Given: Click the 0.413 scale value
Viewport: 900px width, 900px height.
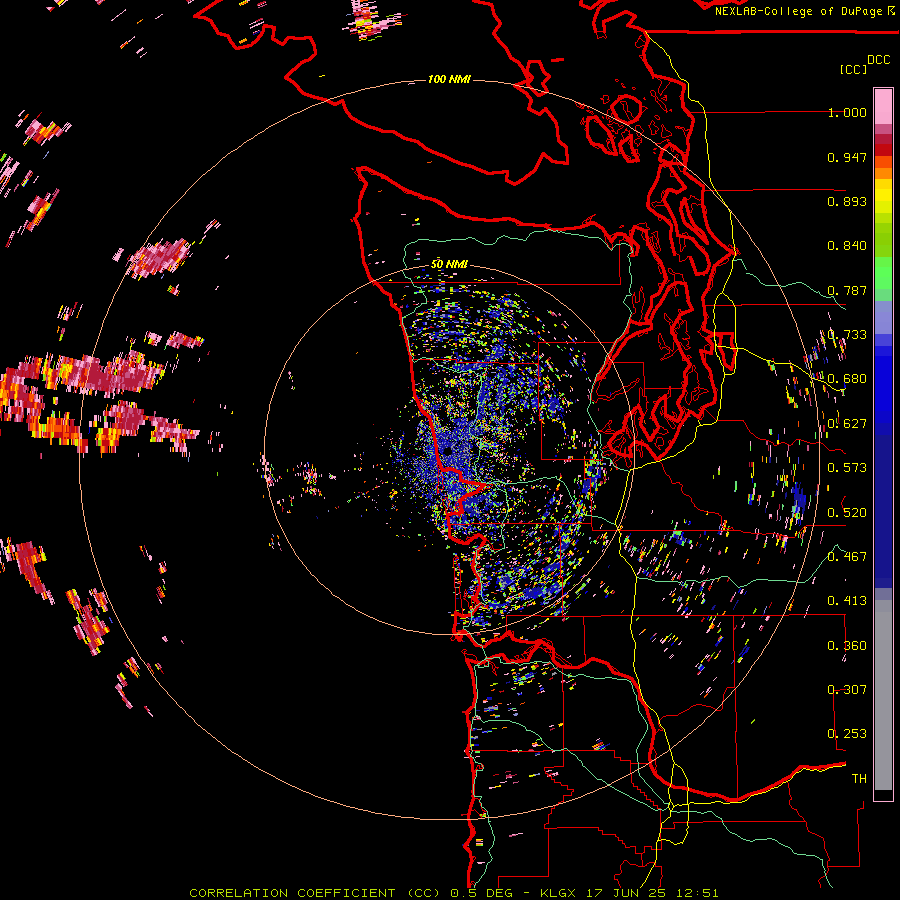Looking at the screenshot, I should click(x=847, y=601).
